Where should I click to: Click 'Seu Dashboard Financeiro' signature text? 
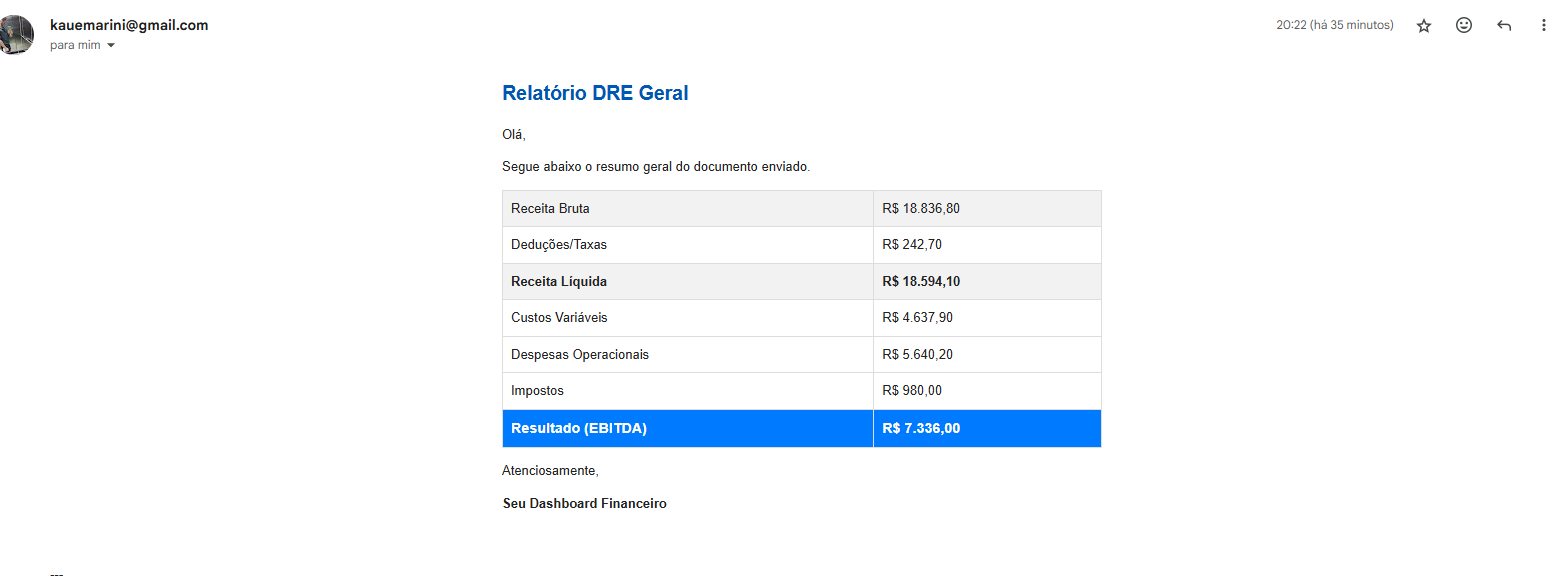(584, 504)
